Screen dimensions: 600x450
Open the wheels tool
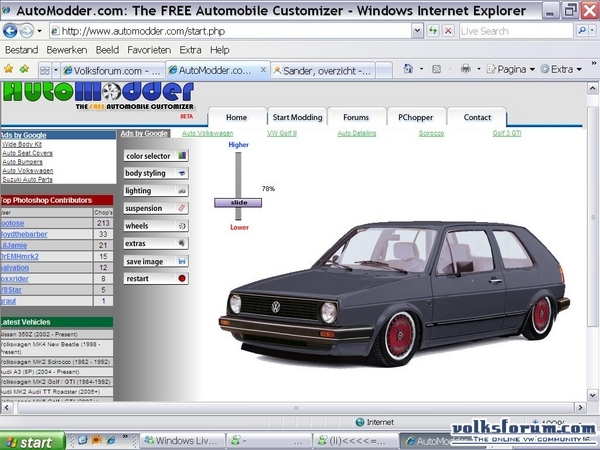click(x=156, y=226)
